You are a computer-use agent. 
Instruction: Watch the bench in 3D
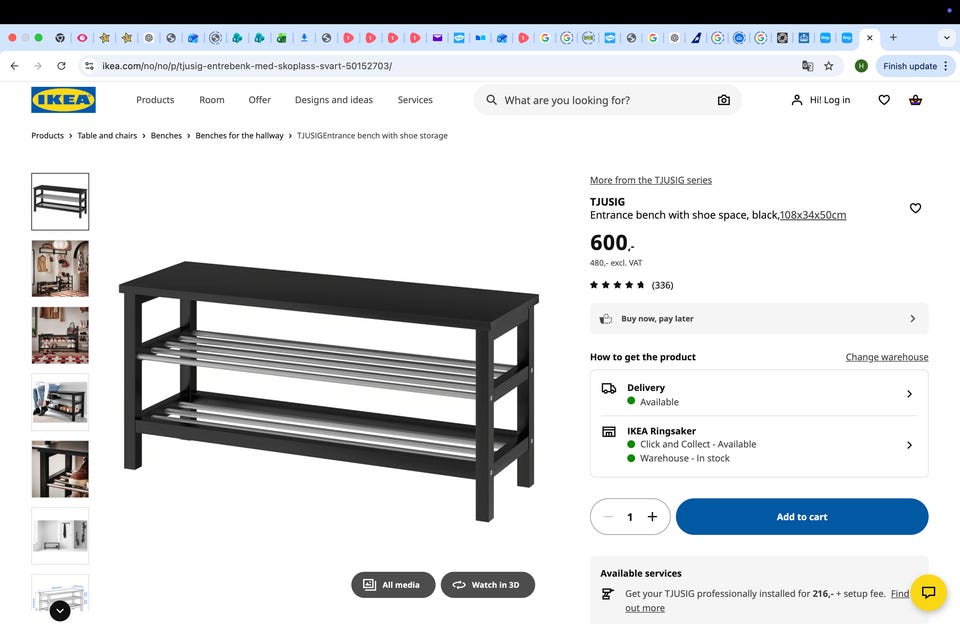[488, 585]
